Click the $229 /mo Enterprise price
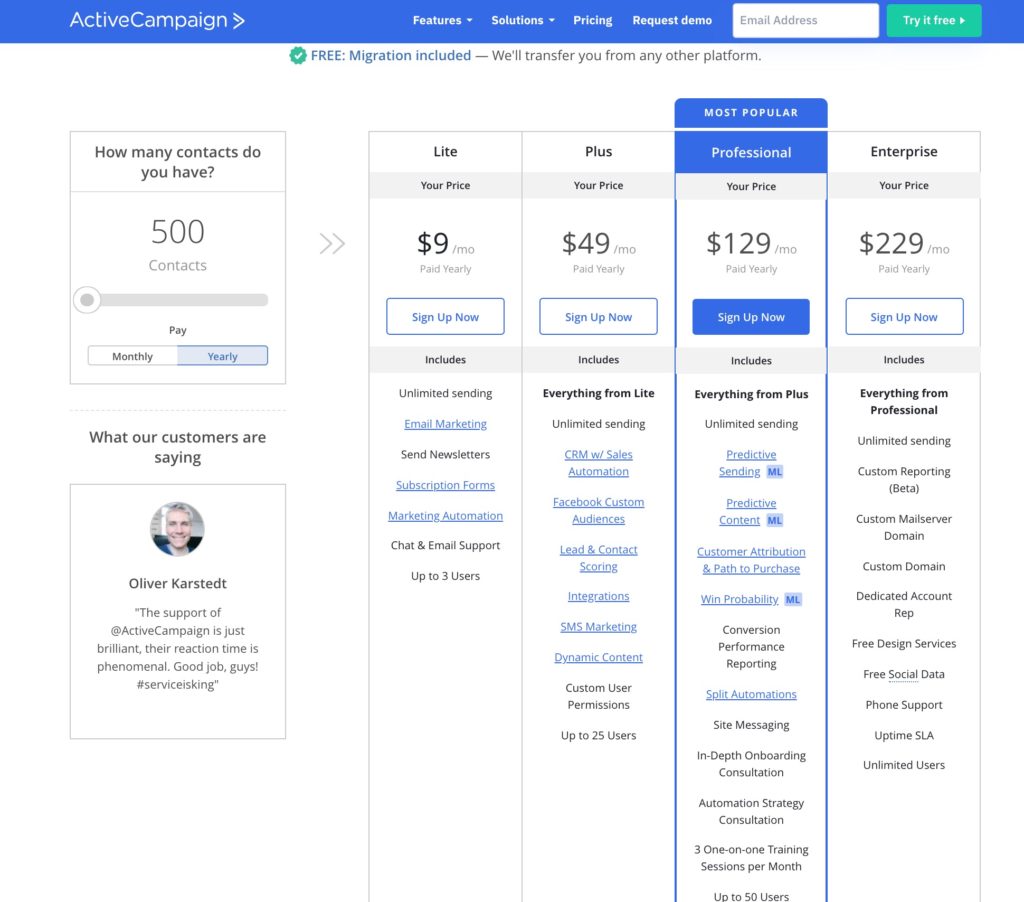This screenshot has width=1024, height=902. click(904, 244)
